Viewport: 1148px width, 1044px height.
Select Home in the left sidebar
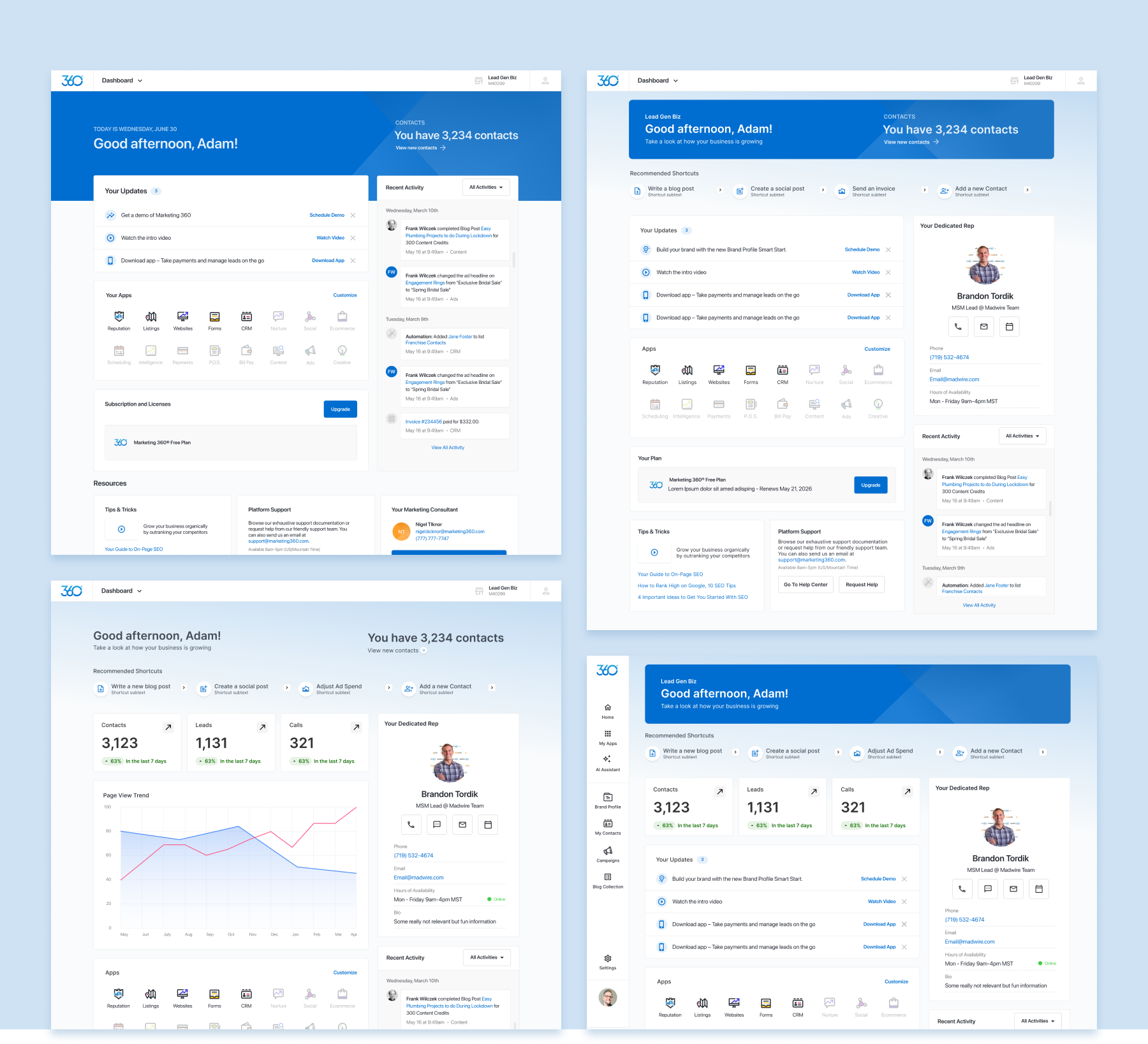pos(607,708)
